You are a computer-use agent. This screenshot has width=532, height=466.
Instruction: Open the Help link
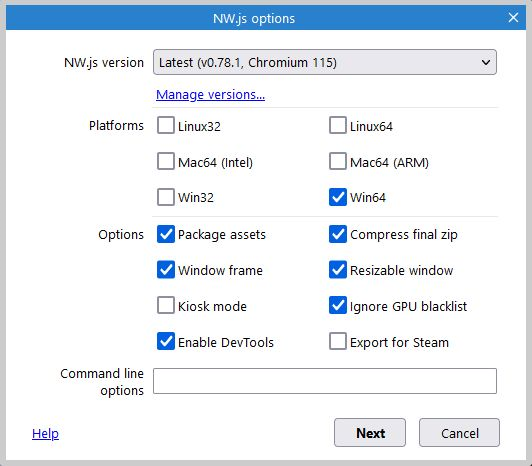click(45, 433)
